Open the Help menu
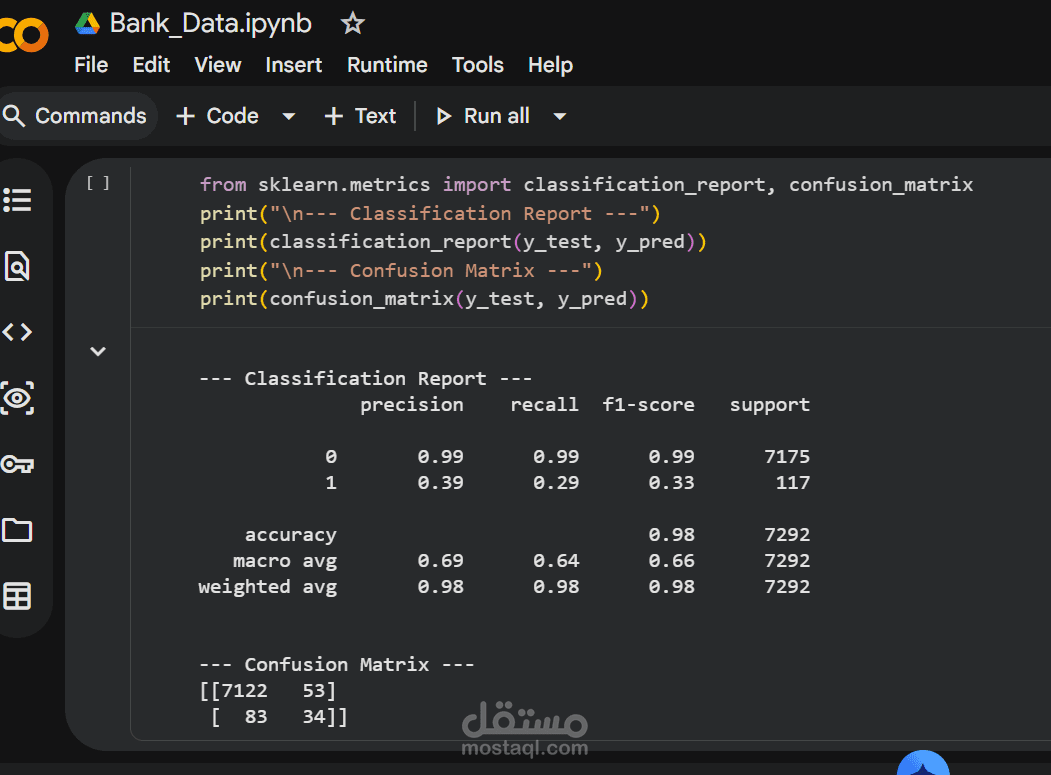This screenshot has width=1051, height=775. click(550, 65)
